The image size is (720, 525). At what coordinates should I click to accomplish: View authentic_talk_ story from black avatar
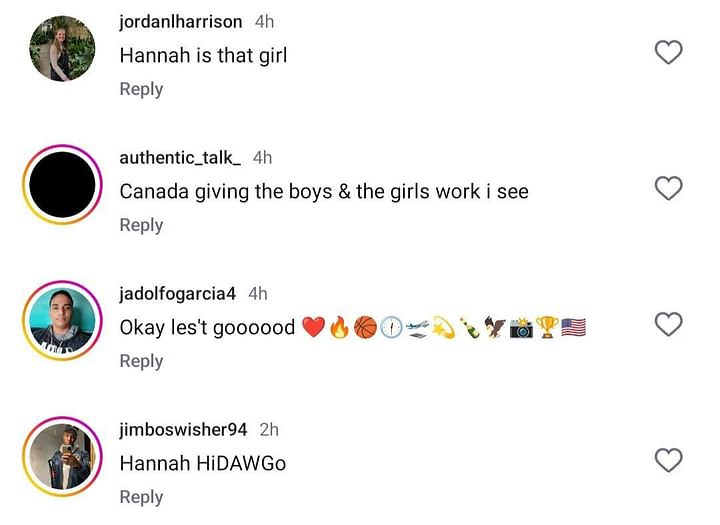(x=62, y=184)
